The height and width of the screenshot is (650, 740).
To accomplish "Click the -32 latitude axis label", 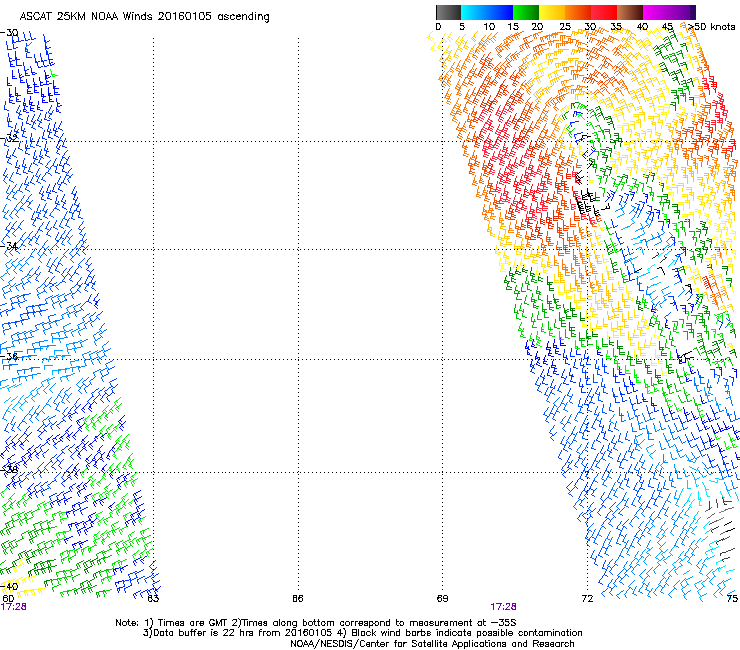I will [9, 138].
